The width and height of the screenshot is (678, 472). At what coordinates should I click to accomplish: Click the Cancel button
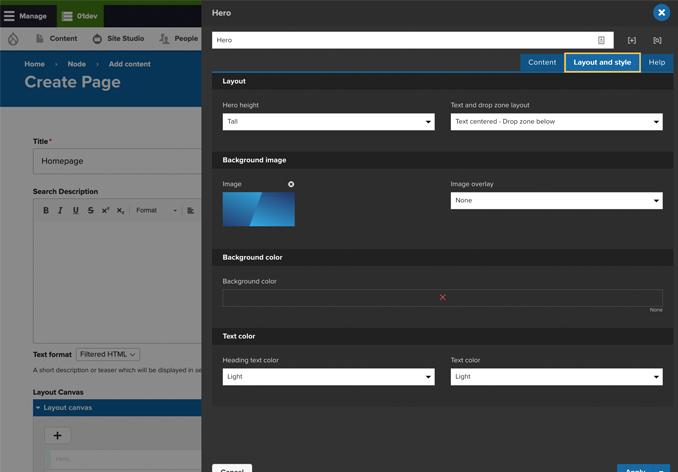point(232,468)
